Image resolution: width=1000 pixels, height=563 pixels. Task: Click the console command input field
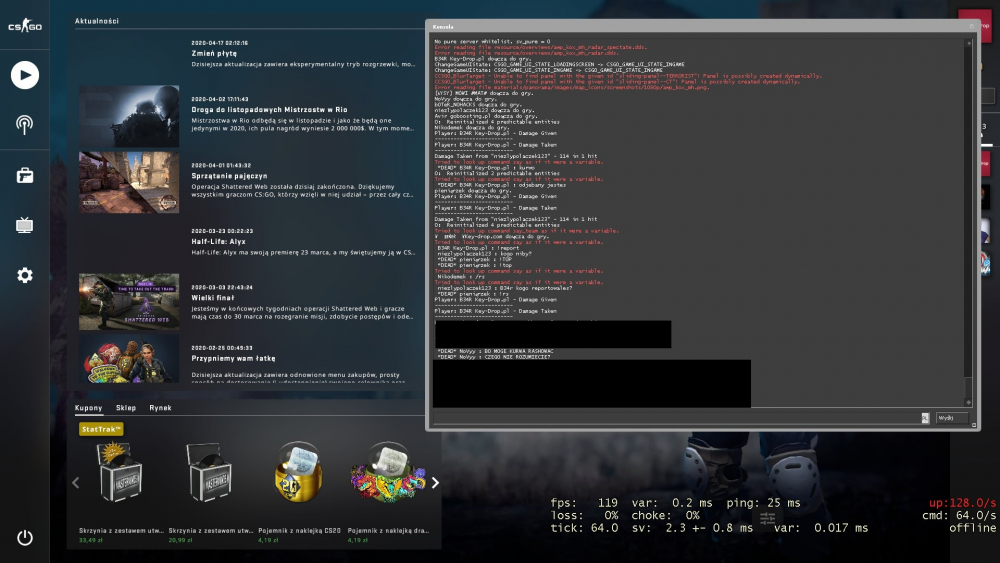[x=675, y=418]
